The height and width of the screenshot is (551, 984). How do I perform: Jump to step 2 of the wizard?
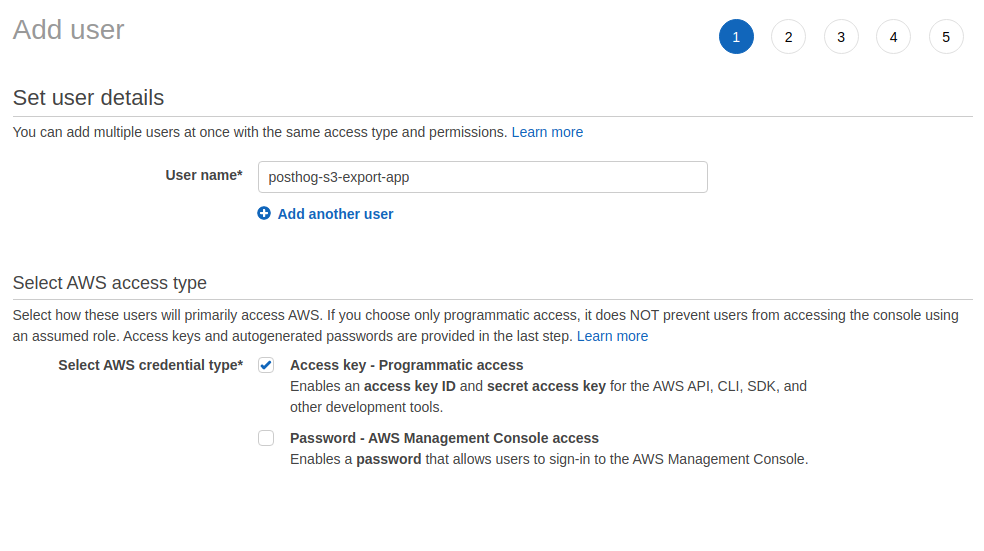(x=788, y=37)
